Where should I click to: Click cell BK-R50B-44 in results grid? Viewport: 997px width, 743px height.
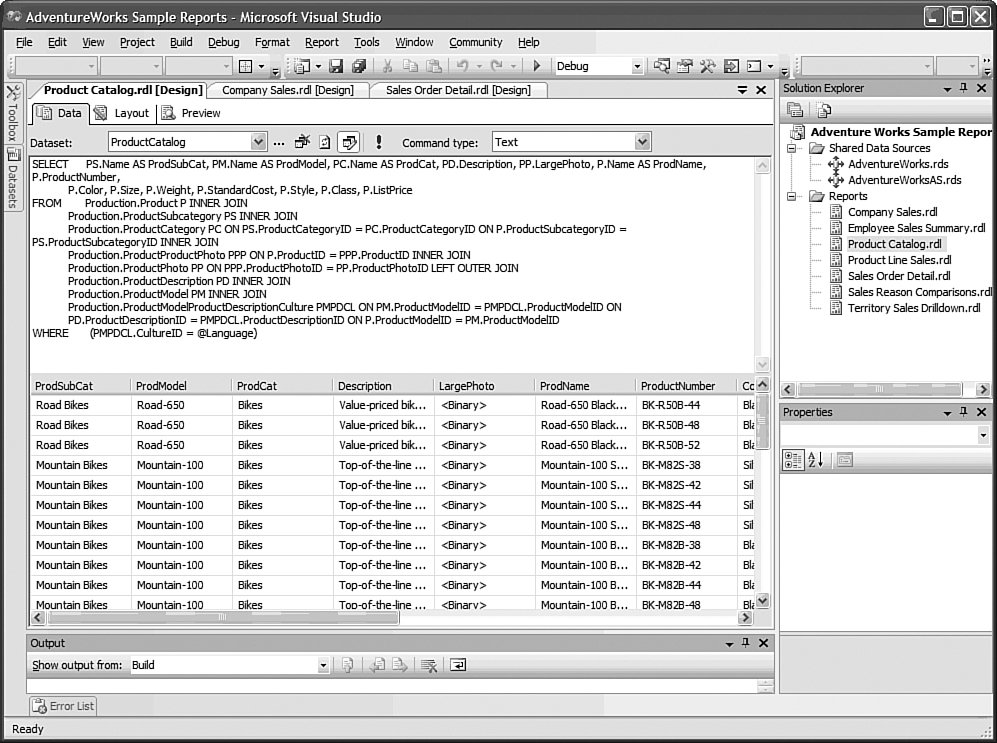click(x=685, y=405)
